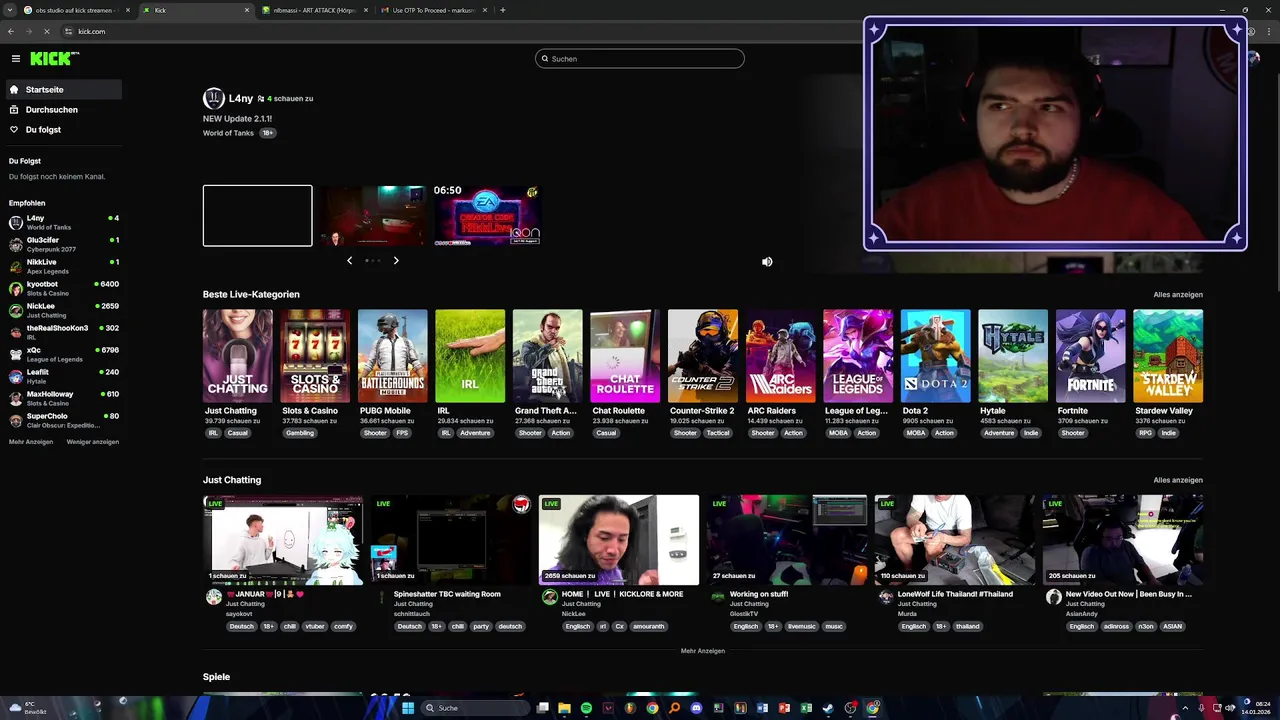Open the Chat Roulette category cover
The height and width of the screenshot is (720, 1280).
[x=625, y=356]
